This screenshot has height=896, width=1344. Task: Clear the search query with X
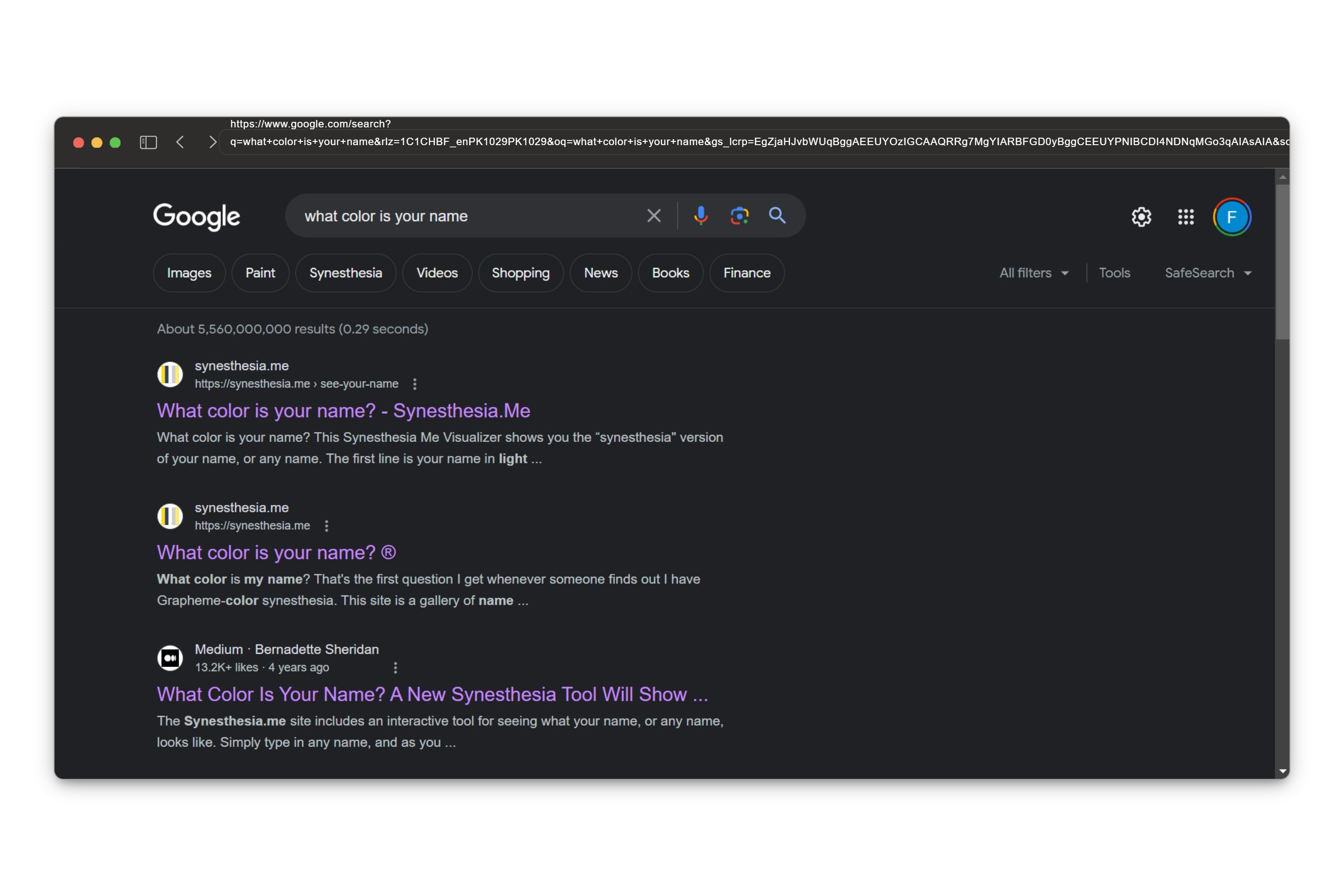[654, 216]
